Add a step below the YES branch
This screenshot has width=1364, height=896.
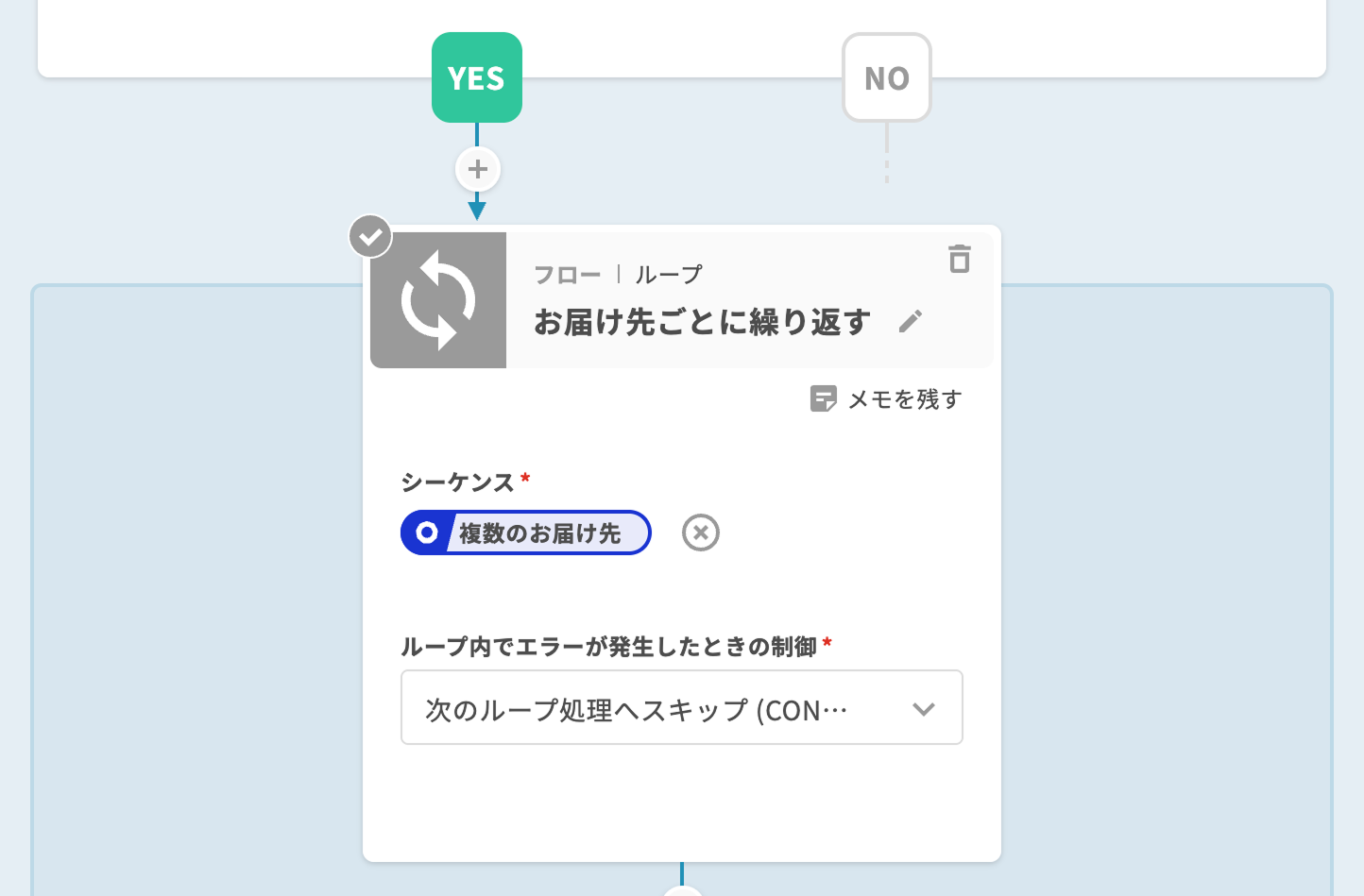478,170
